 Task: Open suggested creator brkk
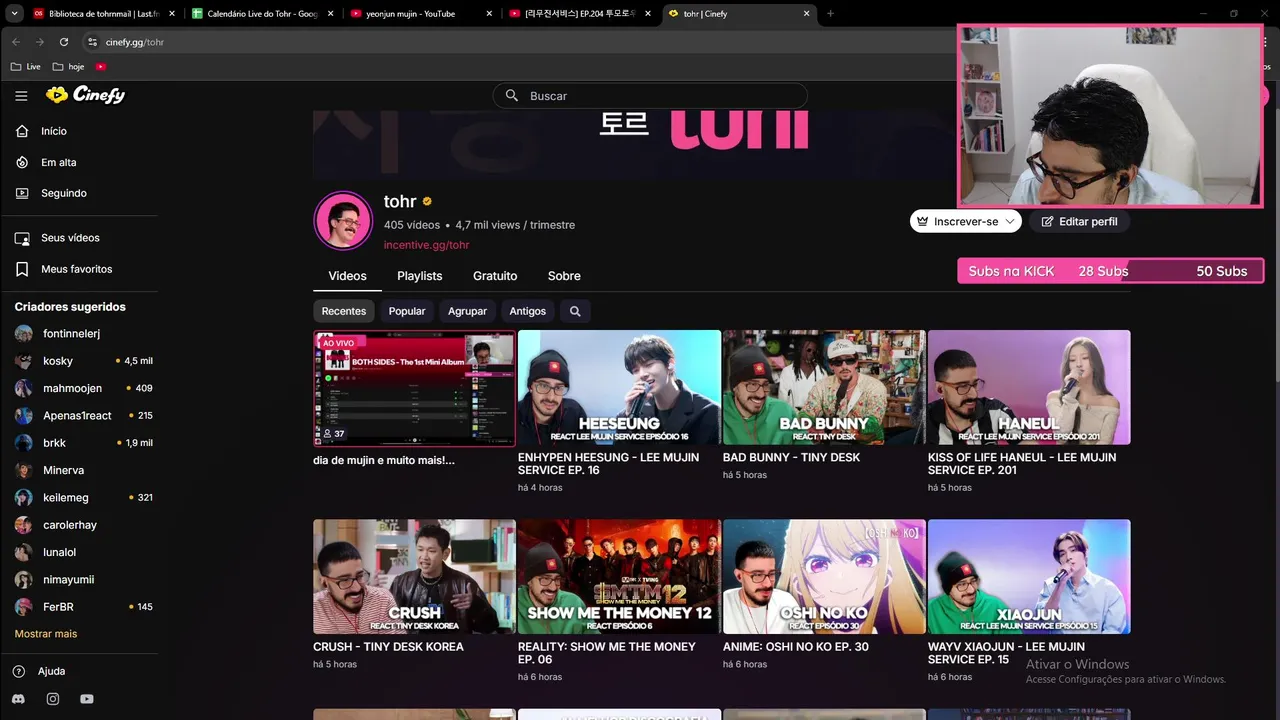point(54,443)
